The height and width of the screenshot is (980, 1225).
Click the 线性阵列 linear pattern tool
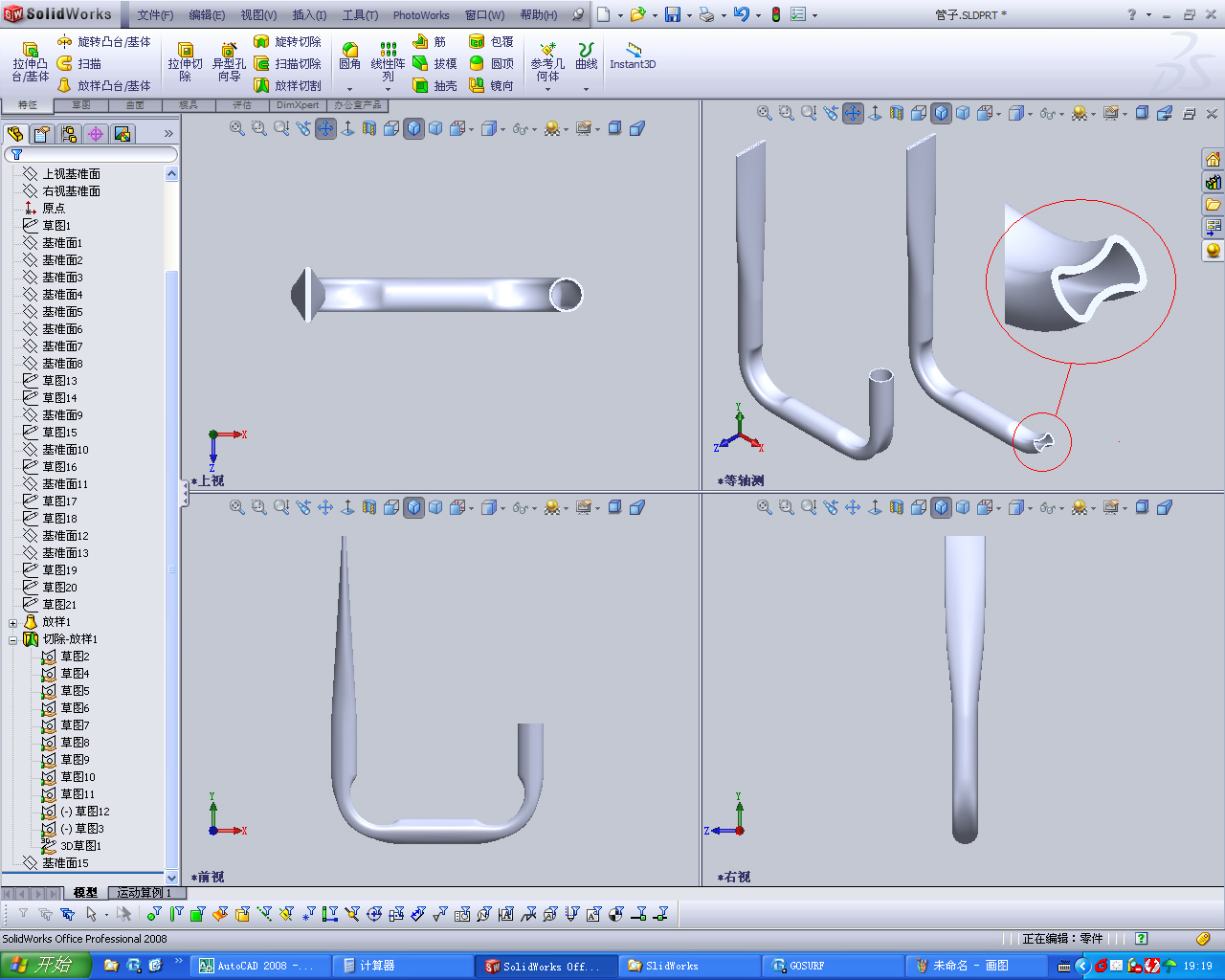[x=388, y=62]
